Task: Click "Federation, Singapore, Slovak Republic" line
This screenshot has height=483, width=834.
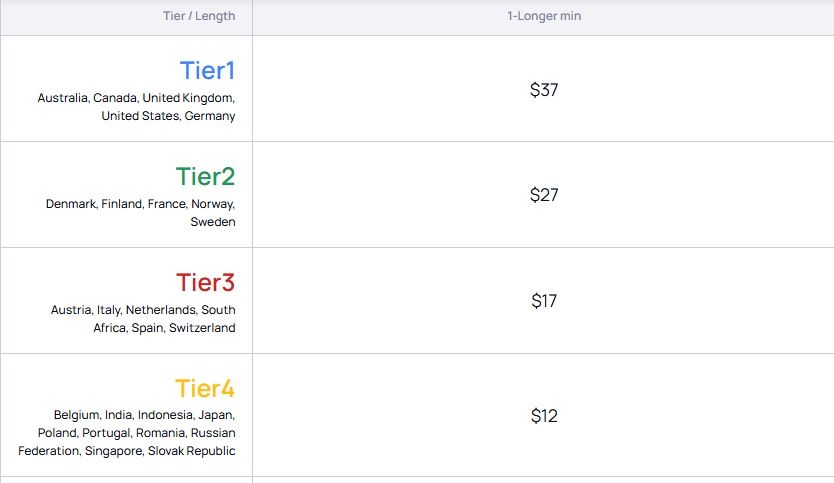Action: click(127, 451)
